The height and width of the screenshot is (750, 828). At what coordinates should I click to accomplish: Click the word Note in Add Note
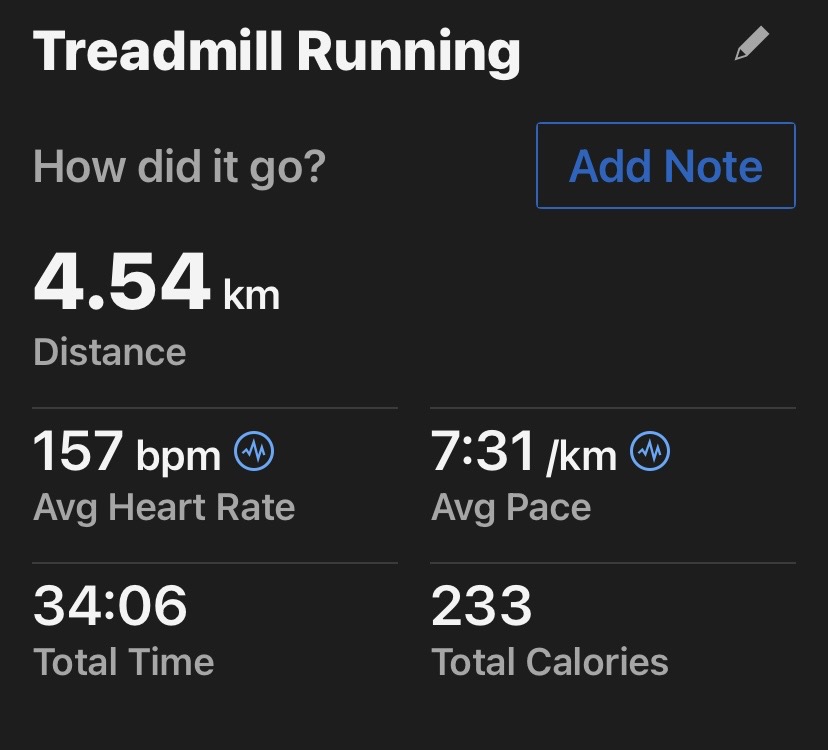point(715,166)
